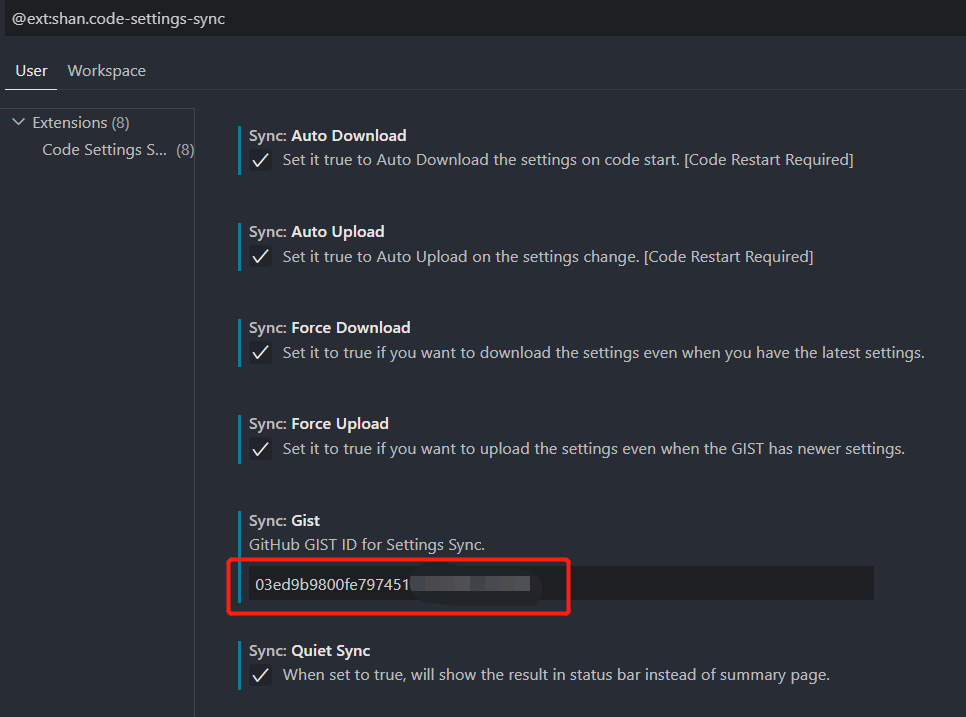The height and width of the screenshot is (717, 966).
Task: Disable the Auto Upload checkbox
Action: 261,257
